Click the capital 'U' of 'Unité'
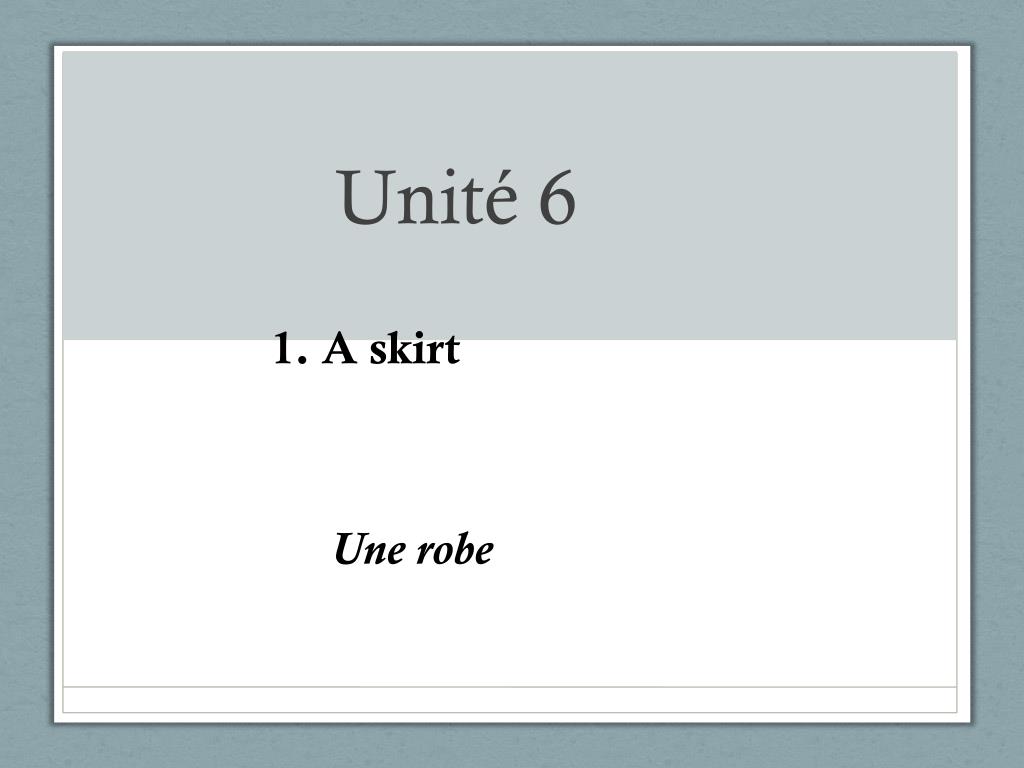The width and height of the screenshot is (1024, 768). (362, 199)
